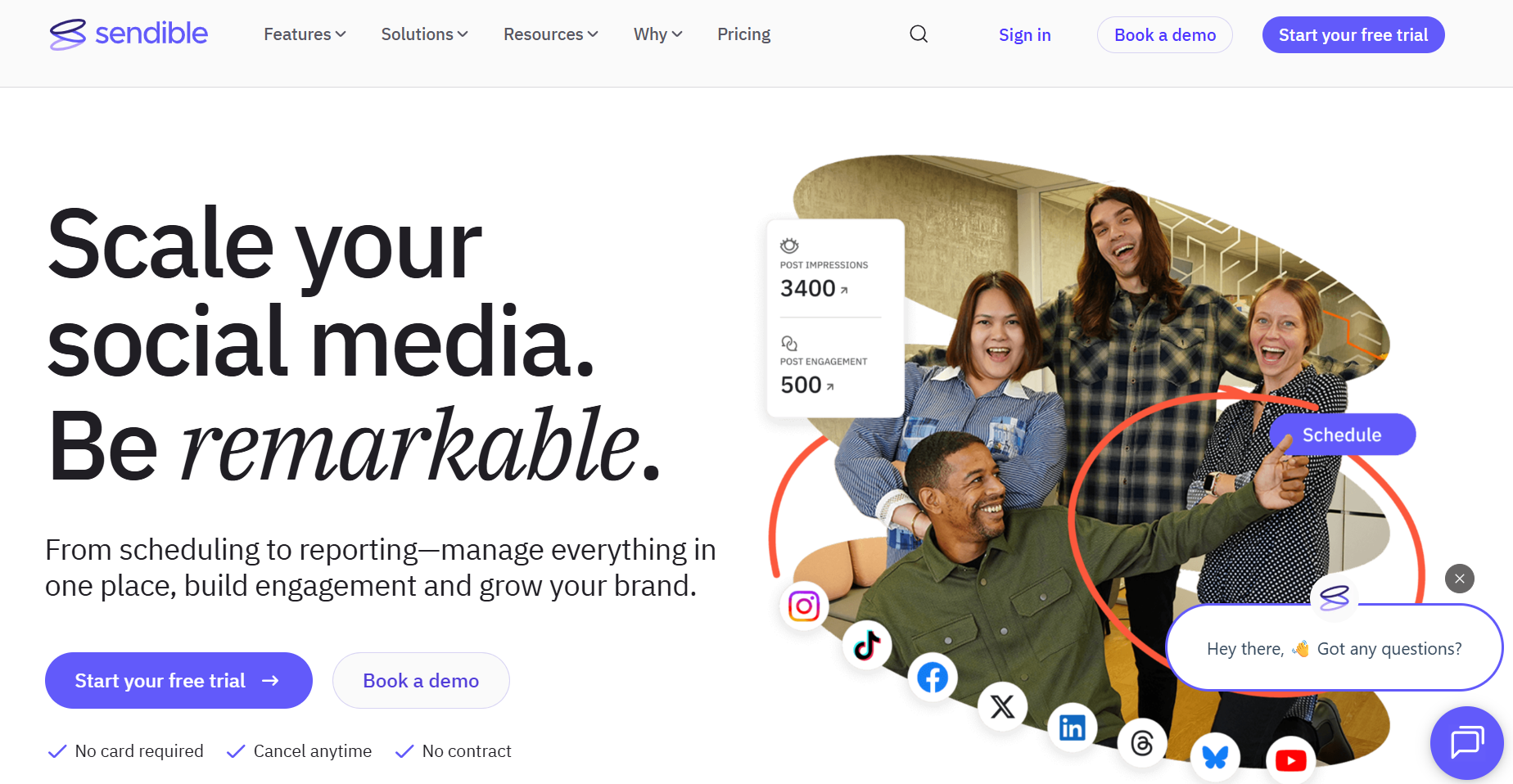Click the Threads icon

[x=1142, y=743]
